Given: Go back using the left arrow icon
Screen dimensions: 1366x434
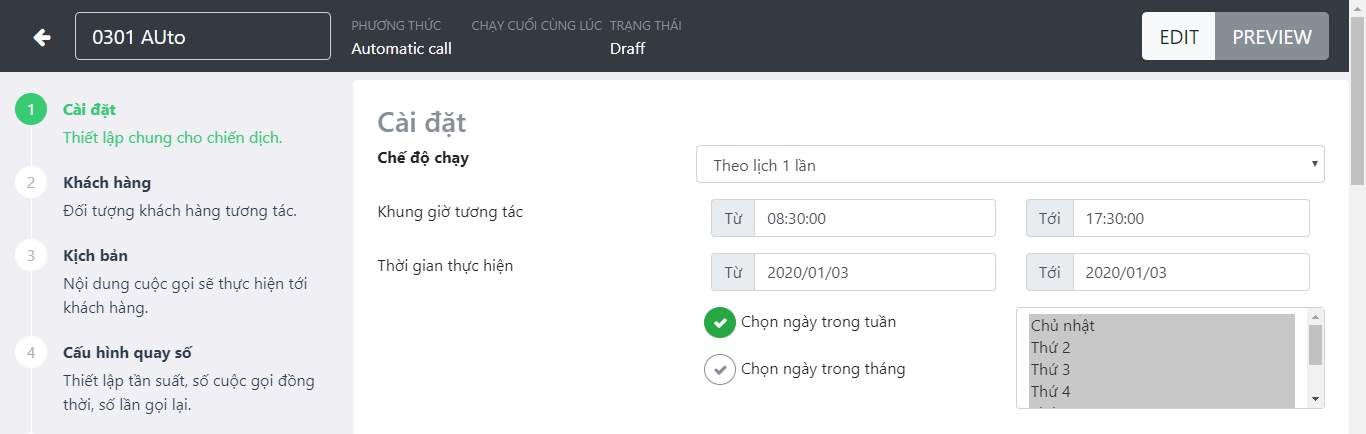Looking at the screenshot, I should [x=41, y=37].
